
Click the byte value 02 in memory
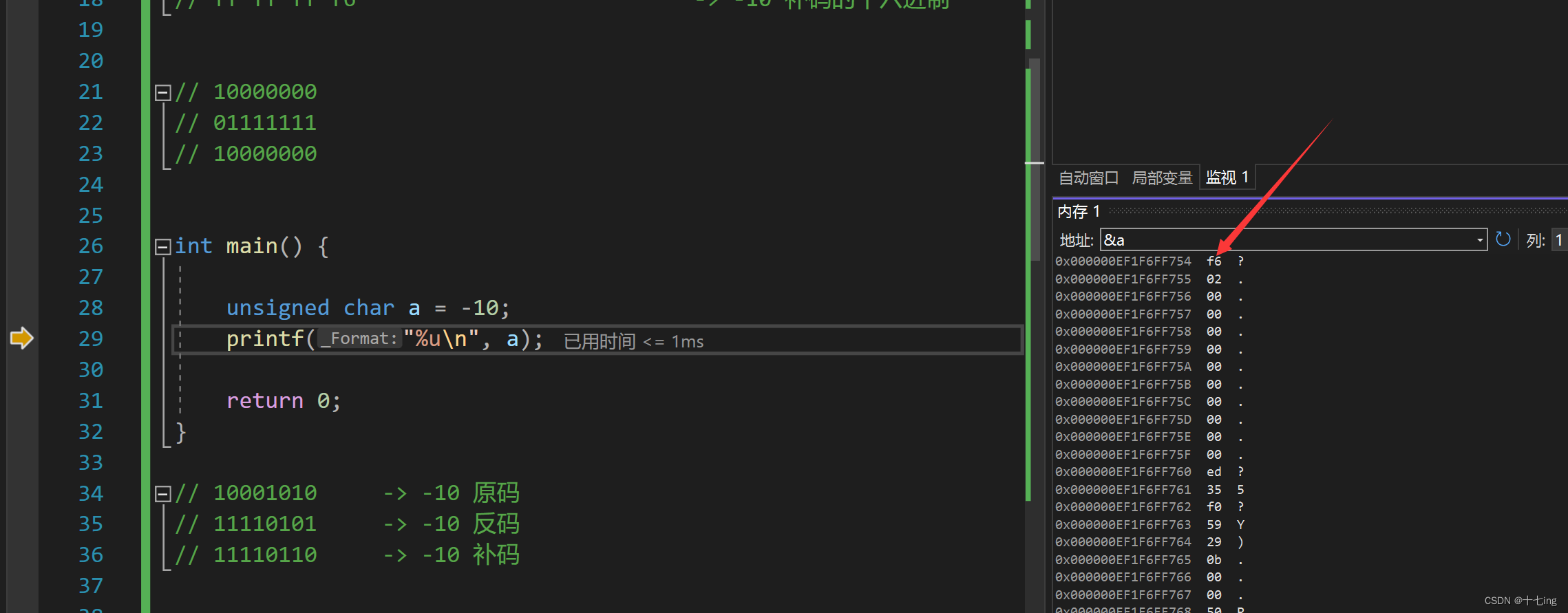point(1214,279)
